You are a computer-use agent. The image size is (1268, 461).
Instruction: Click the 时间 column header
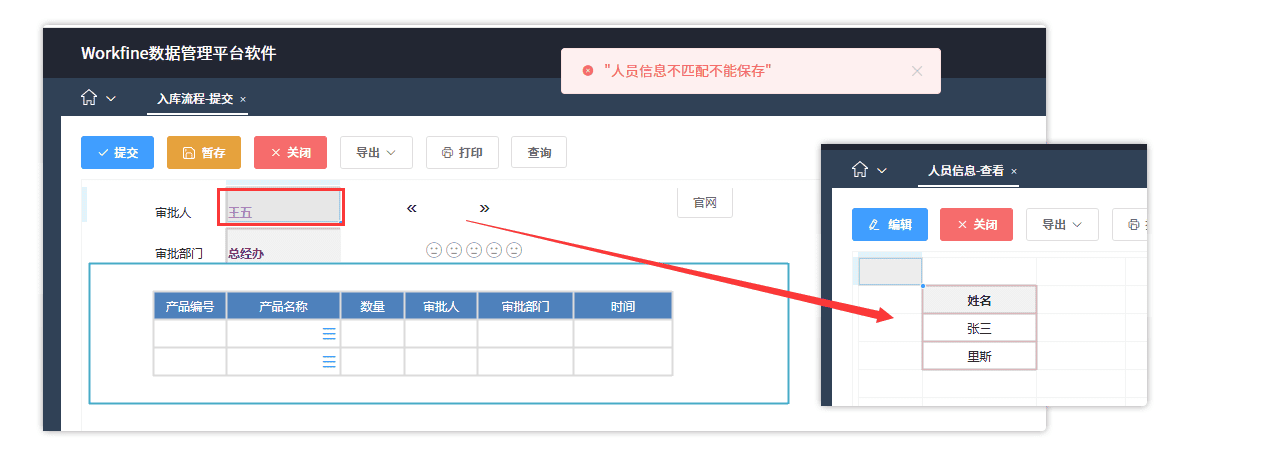623,306
